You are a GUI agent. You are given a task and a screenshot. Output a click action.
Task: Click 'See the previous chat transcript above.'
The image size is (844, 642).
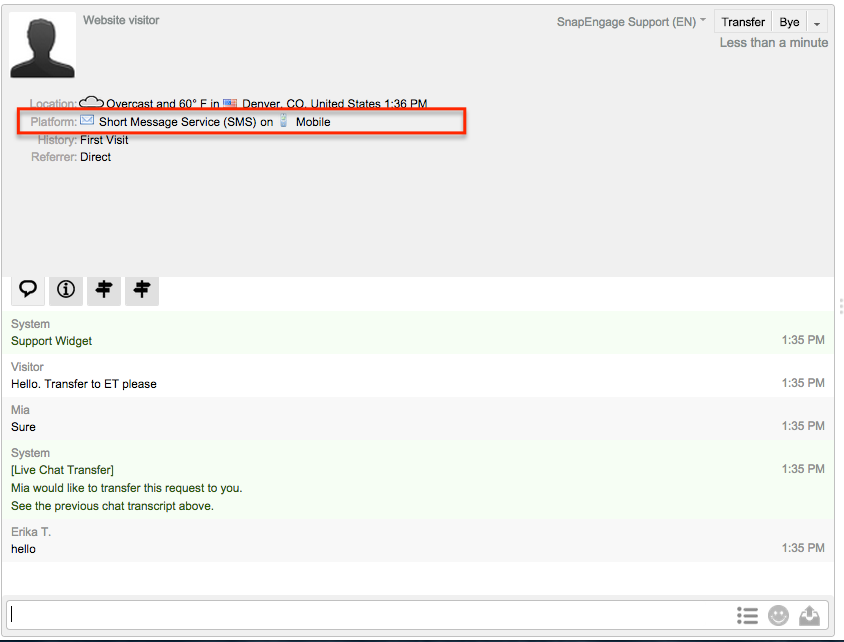click(112, 506)
